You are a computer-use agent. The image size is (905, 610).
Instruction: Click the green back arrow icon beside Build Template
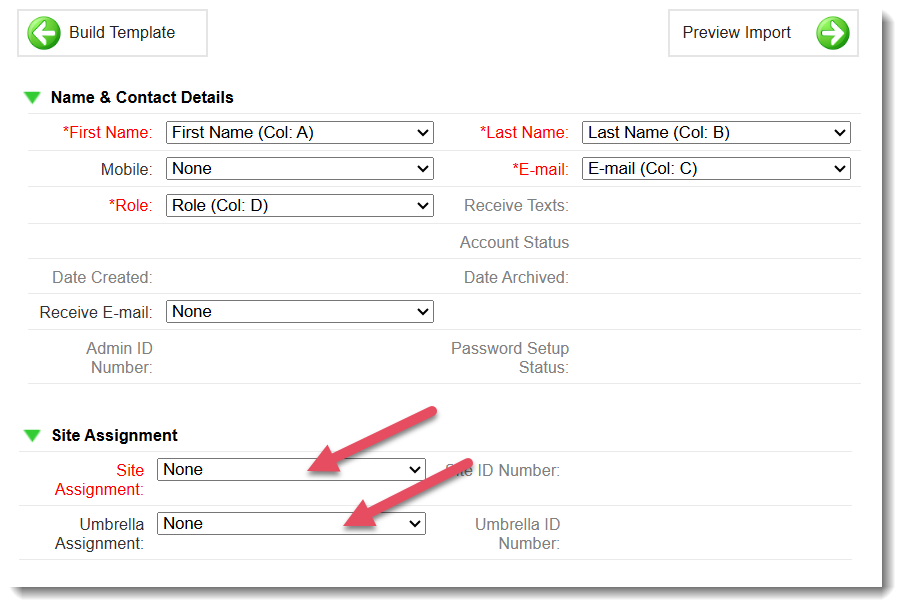[x=44, y=33]
